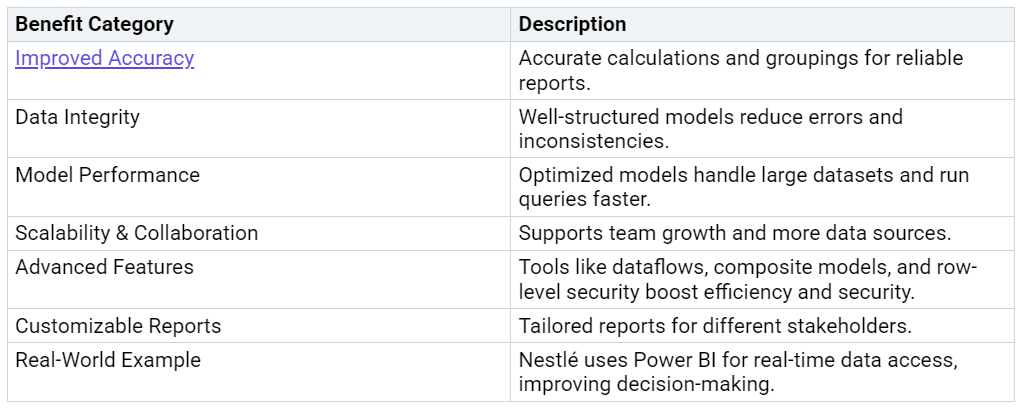This screenshot has height=408, width=1023.
Task: Open the Improved Accuracy link
Action: 104,59
